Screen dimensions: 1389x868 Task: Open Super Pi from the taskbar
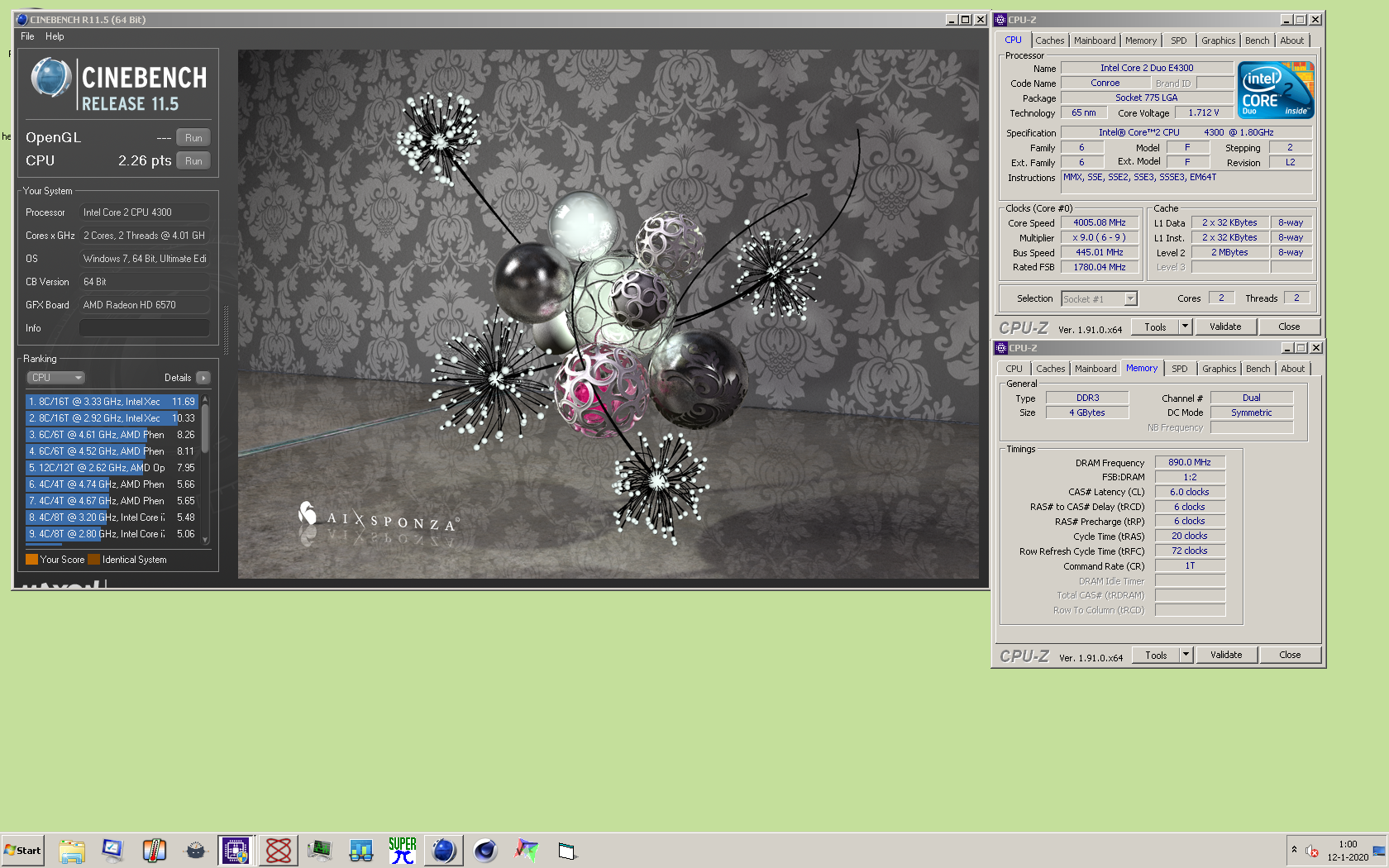click(403, 850)
